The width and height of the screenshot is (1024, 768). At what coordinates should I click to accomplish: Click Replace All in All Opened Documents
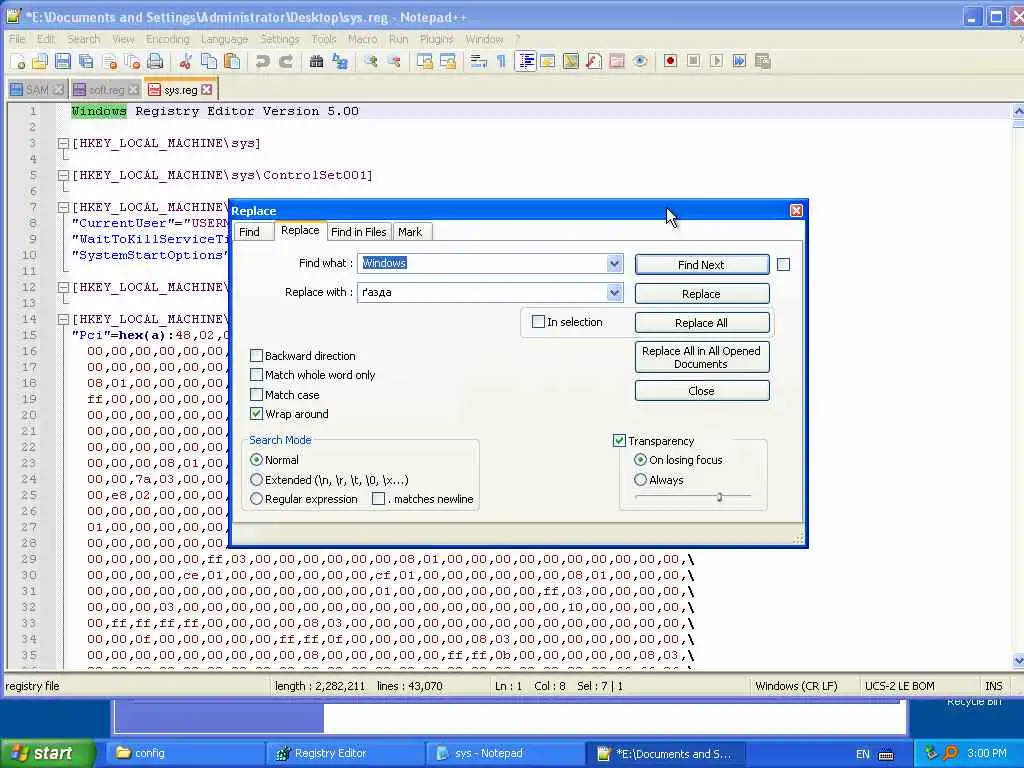click(x=701, y=357)
